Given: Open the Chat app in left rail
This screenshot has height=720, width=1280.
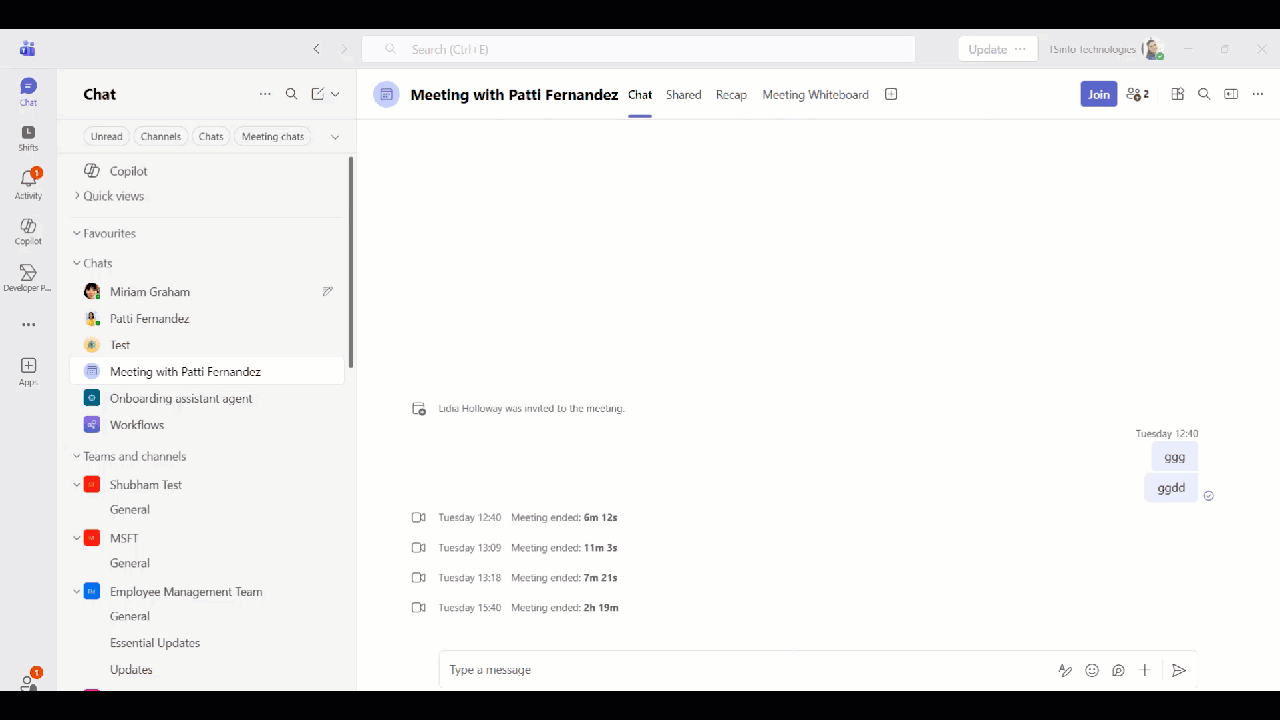Looking at the screenshot, I should (28, 92).
